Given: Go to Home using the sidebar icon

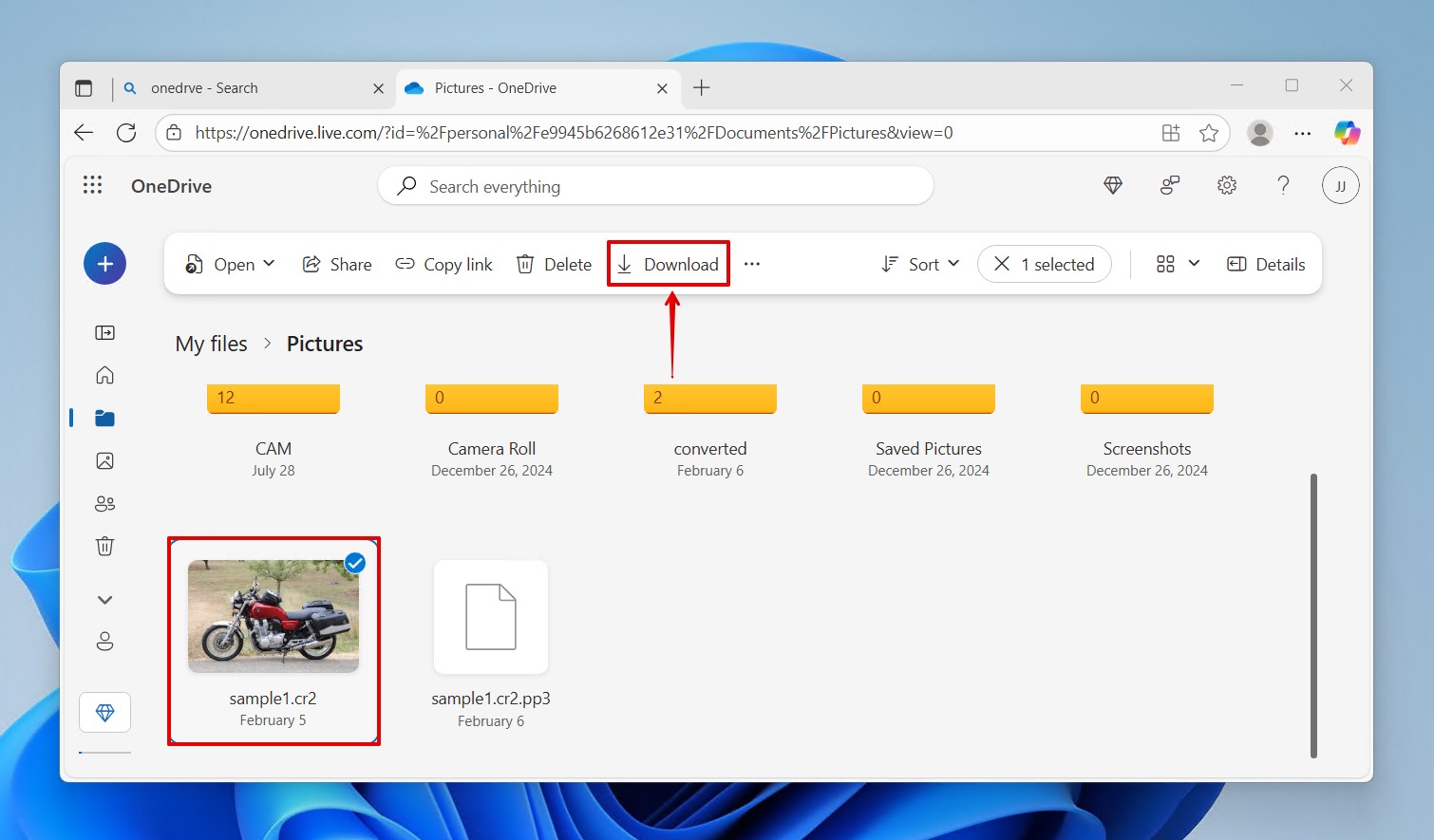Looking at the screenshot, I should pos(104,375).
